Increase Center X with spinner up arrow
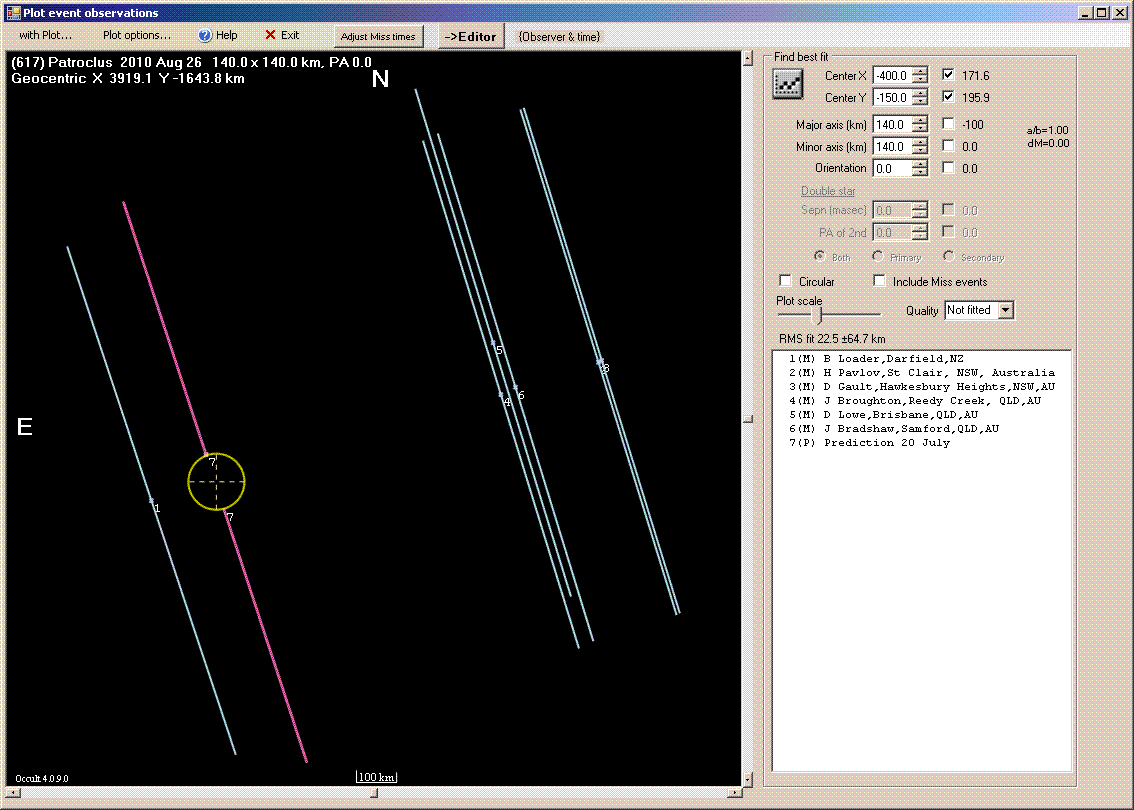1134x810 pixels. [920, 72]
